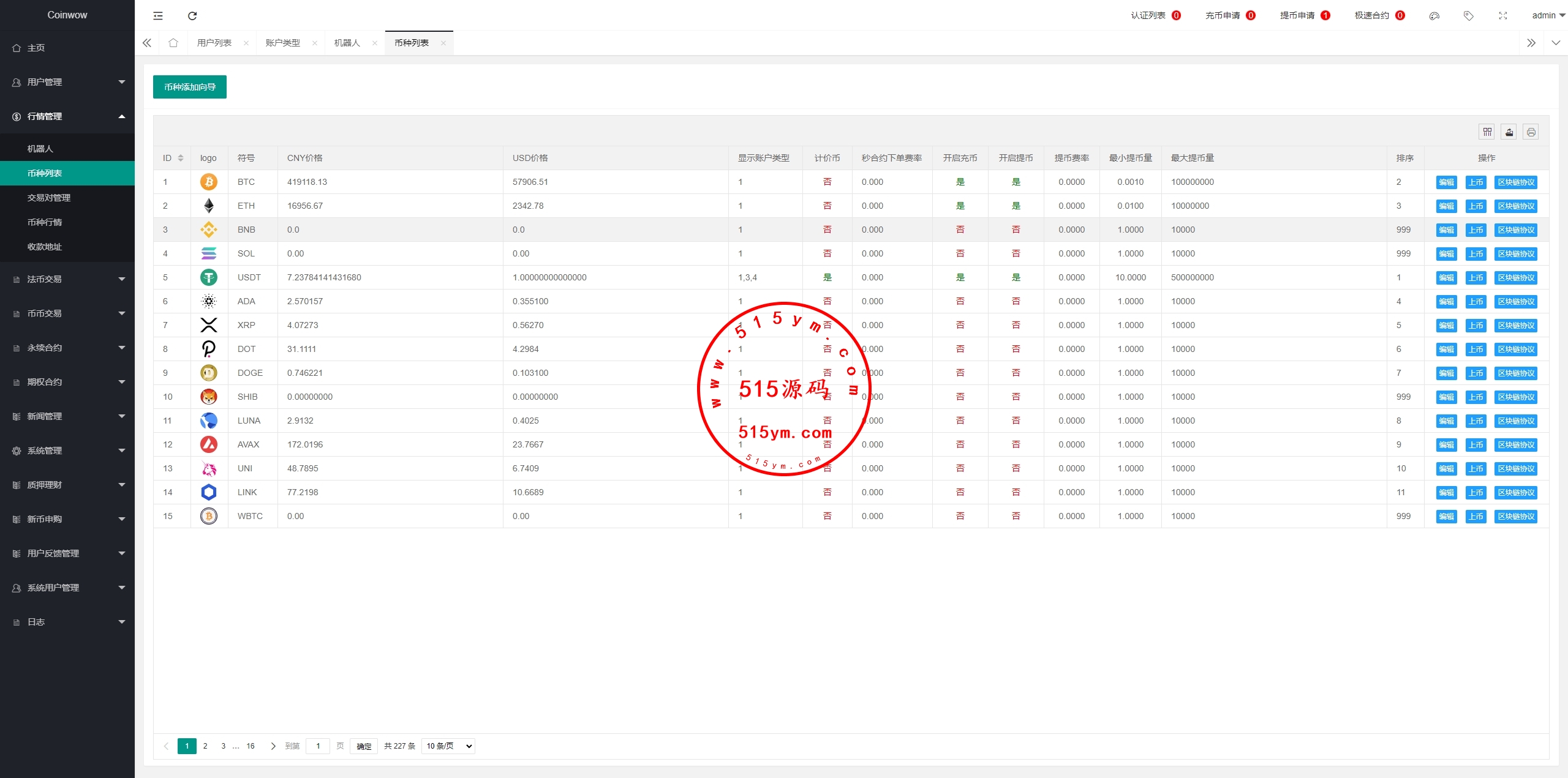Image resolution: width=1568 pixels, height=778 pixels.
Task: Enter fullscreen via expand icon
Action: click(x=1502, y=16)
